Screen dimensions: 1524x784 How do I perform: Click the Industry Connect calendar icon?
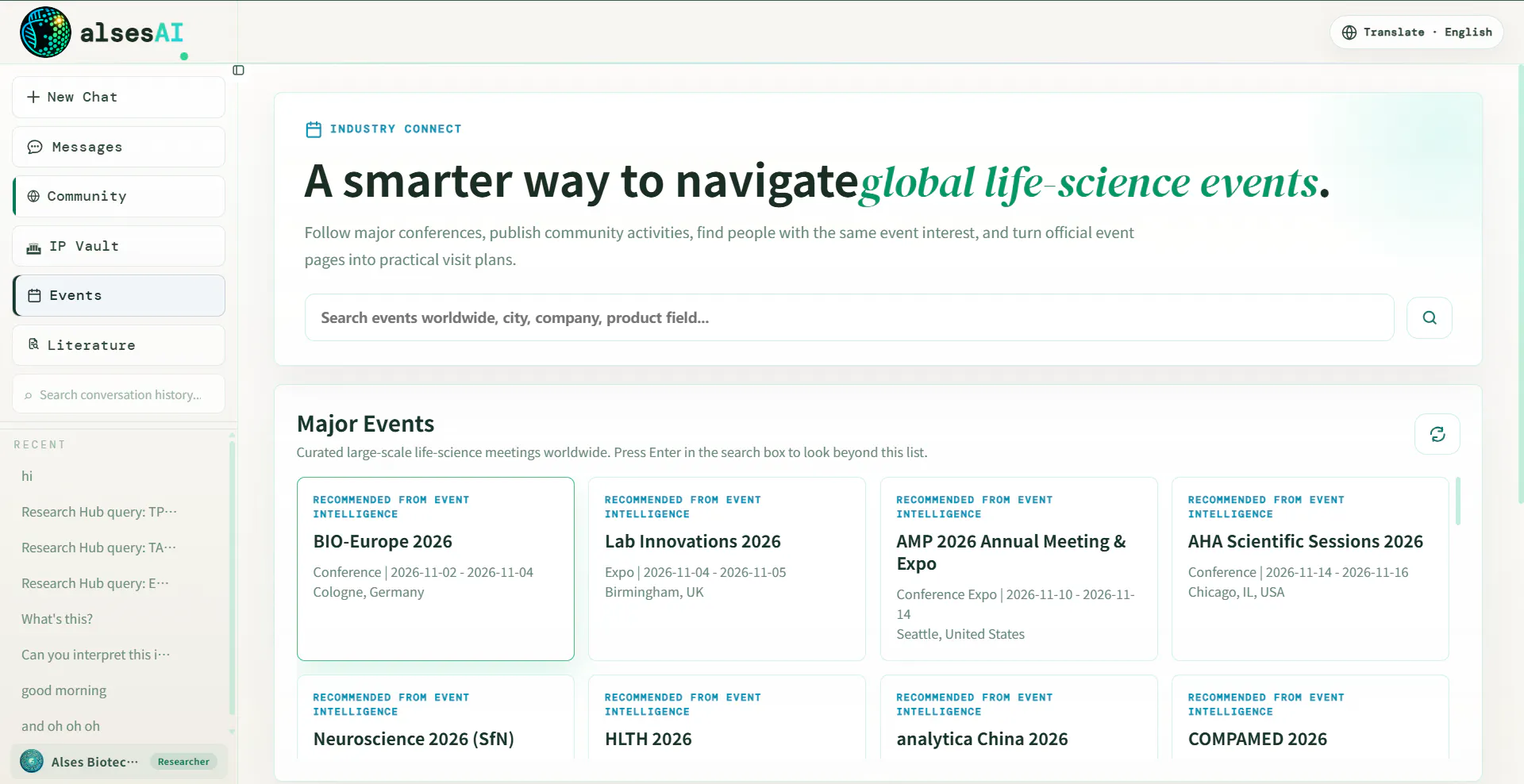coord(314,129)
